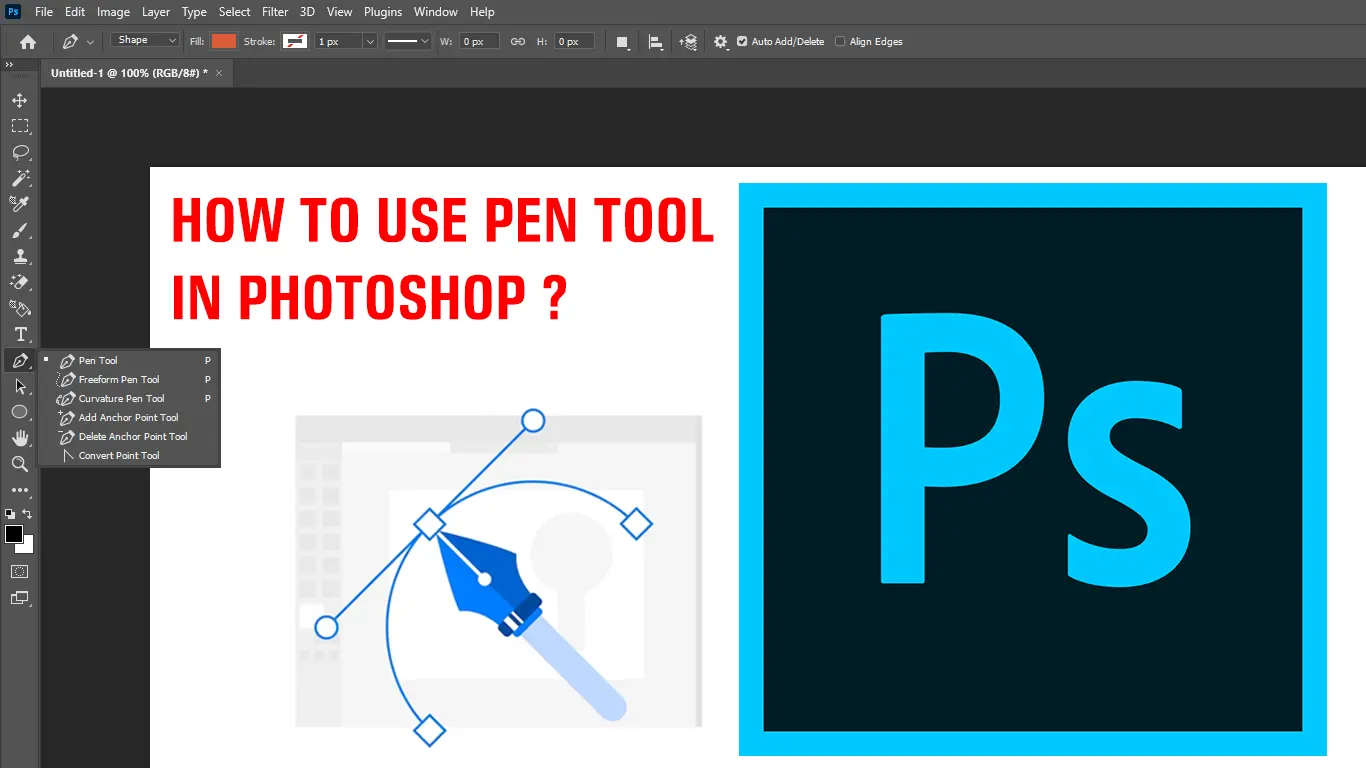Select the Clone Stamp tool
Screen dimensions: 1366x768
pos(20,256)
